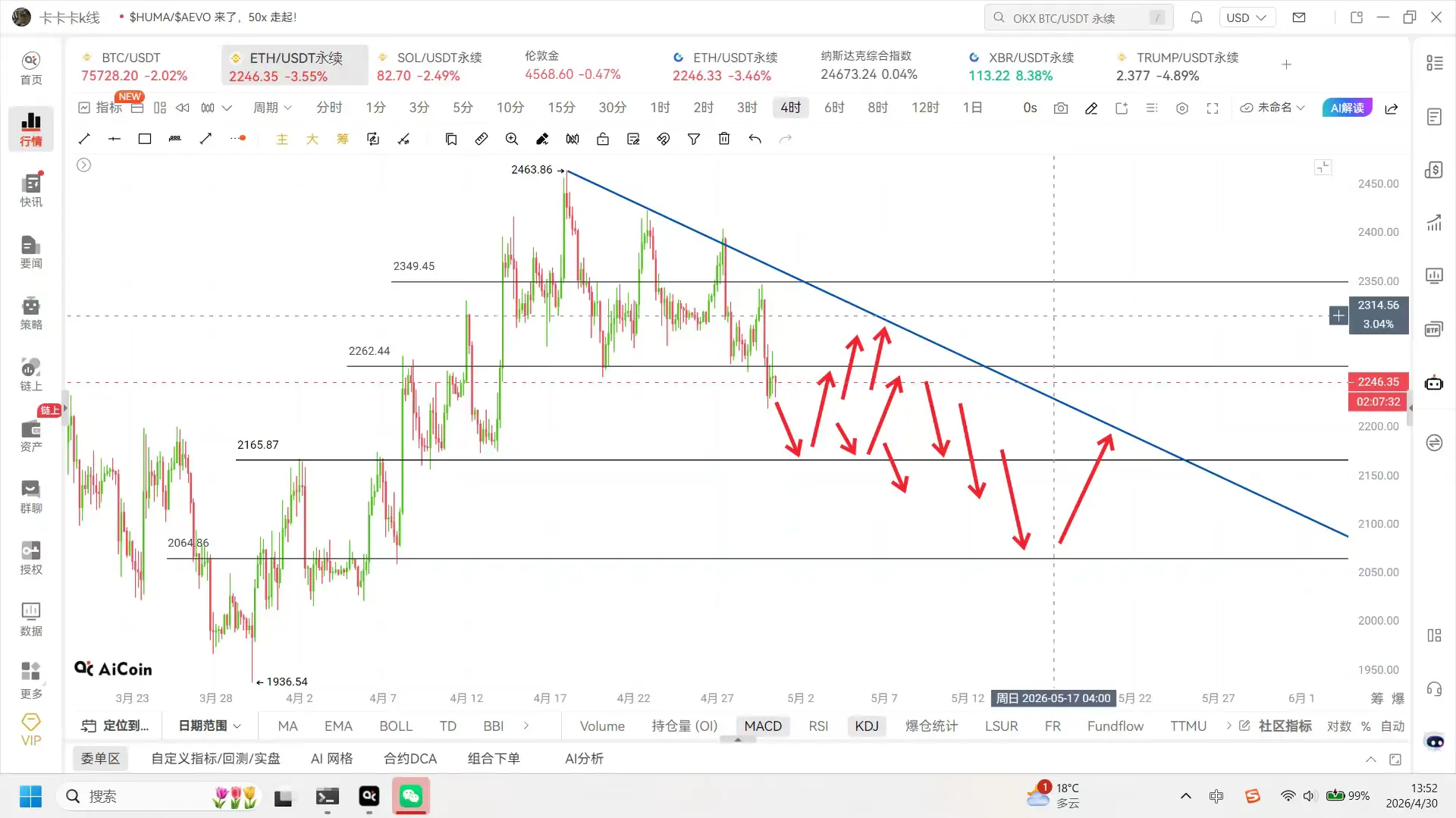Open the 策略 strategy sidebar icon
The image size is (1456, 818).
[x=31, y=313]
